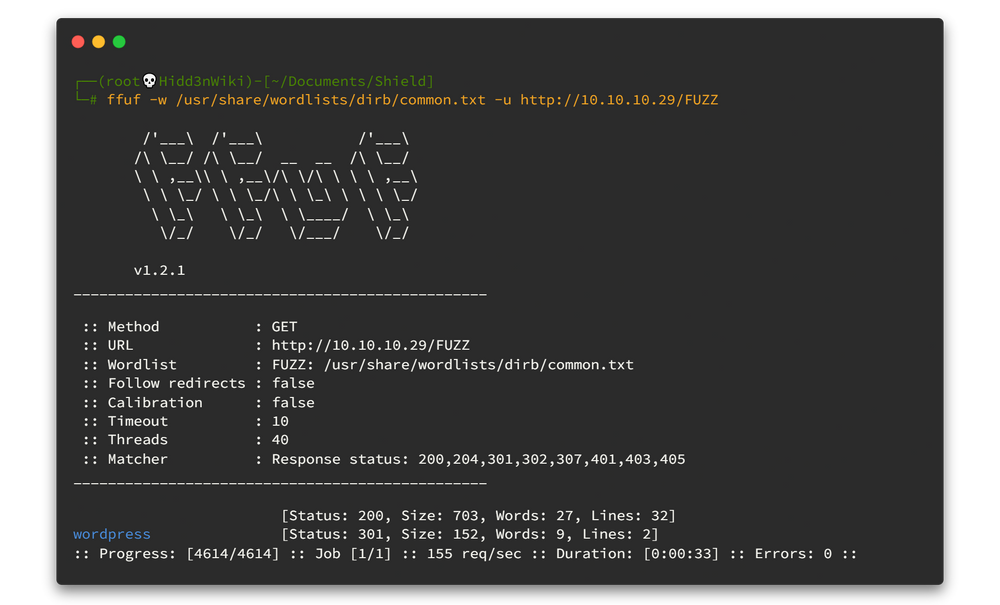Click the root username in the prompt
The height and width of the screenshot is (605, 1000).
[x=122, y=81]
